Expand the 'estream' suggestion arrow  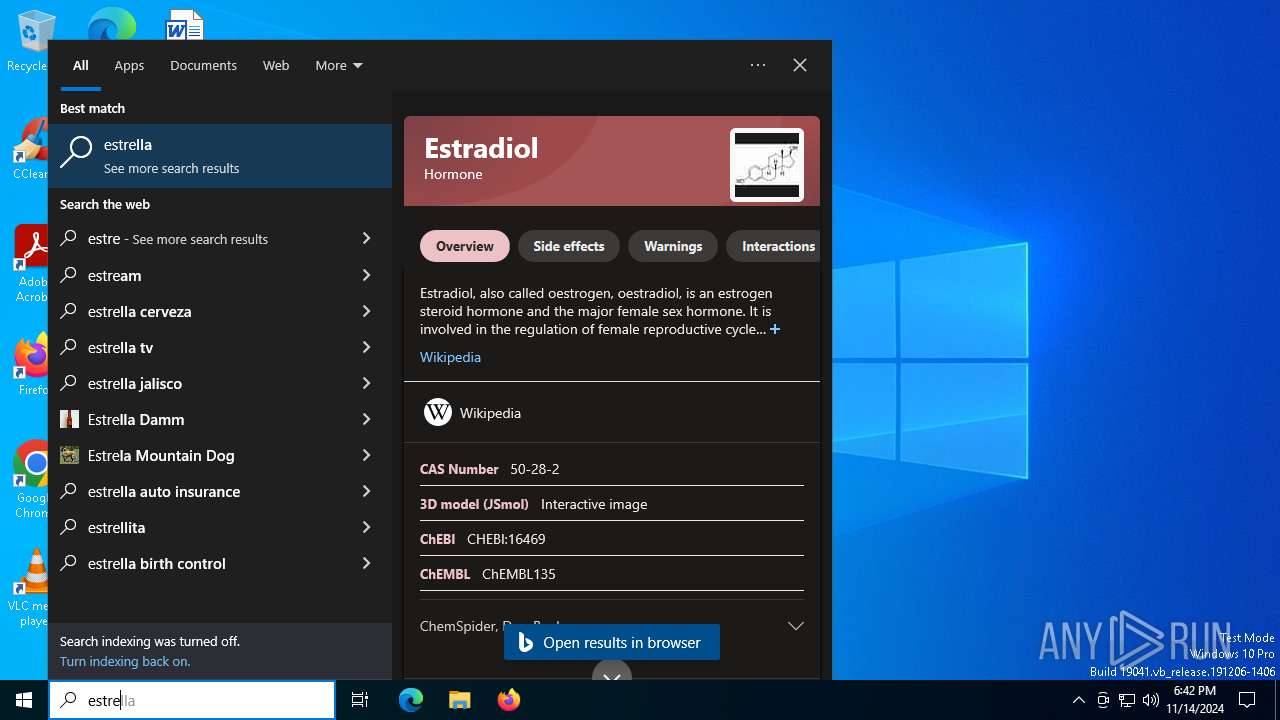(366, 275)
